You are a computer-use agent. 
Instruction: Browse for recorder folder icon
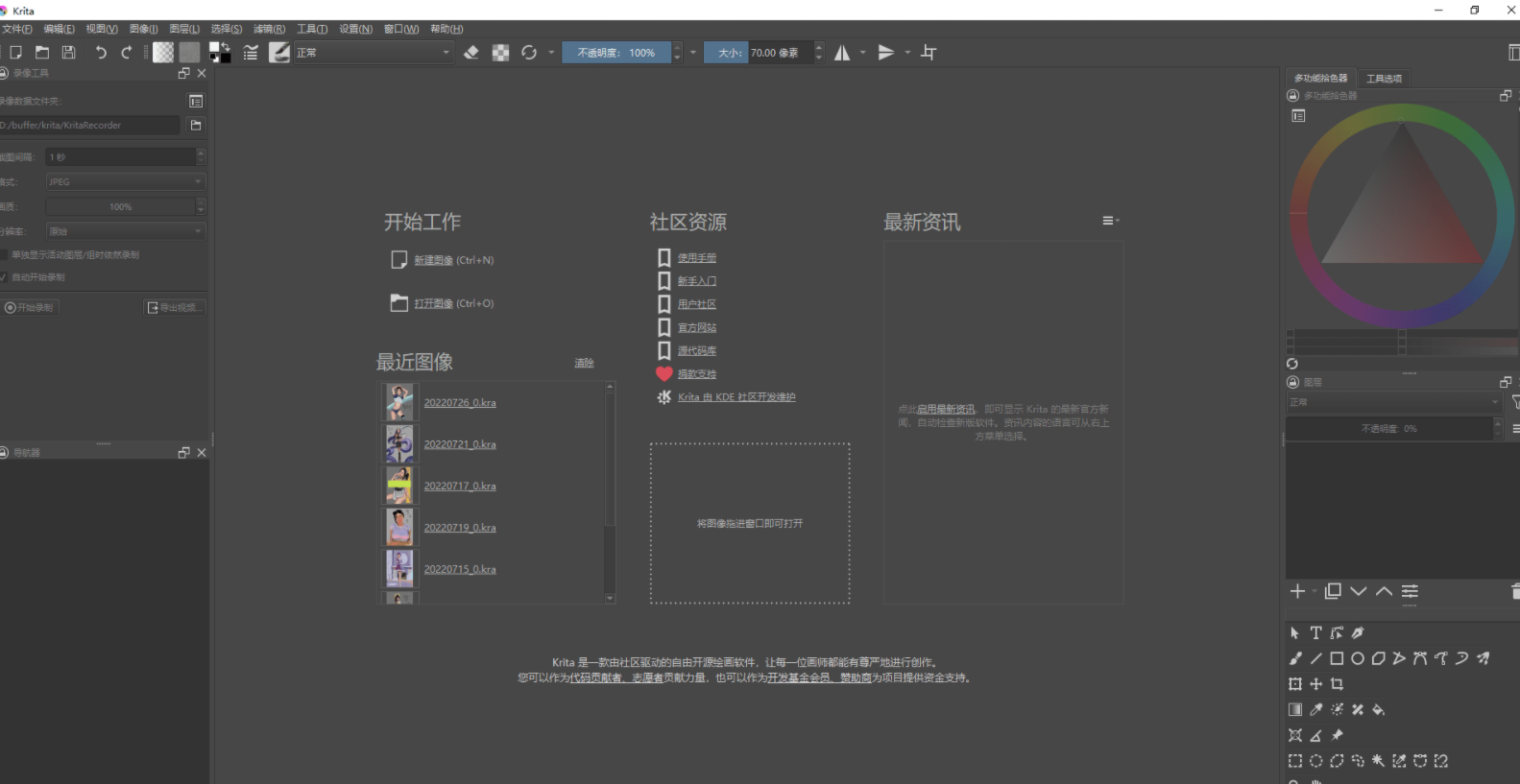point(196,125)
